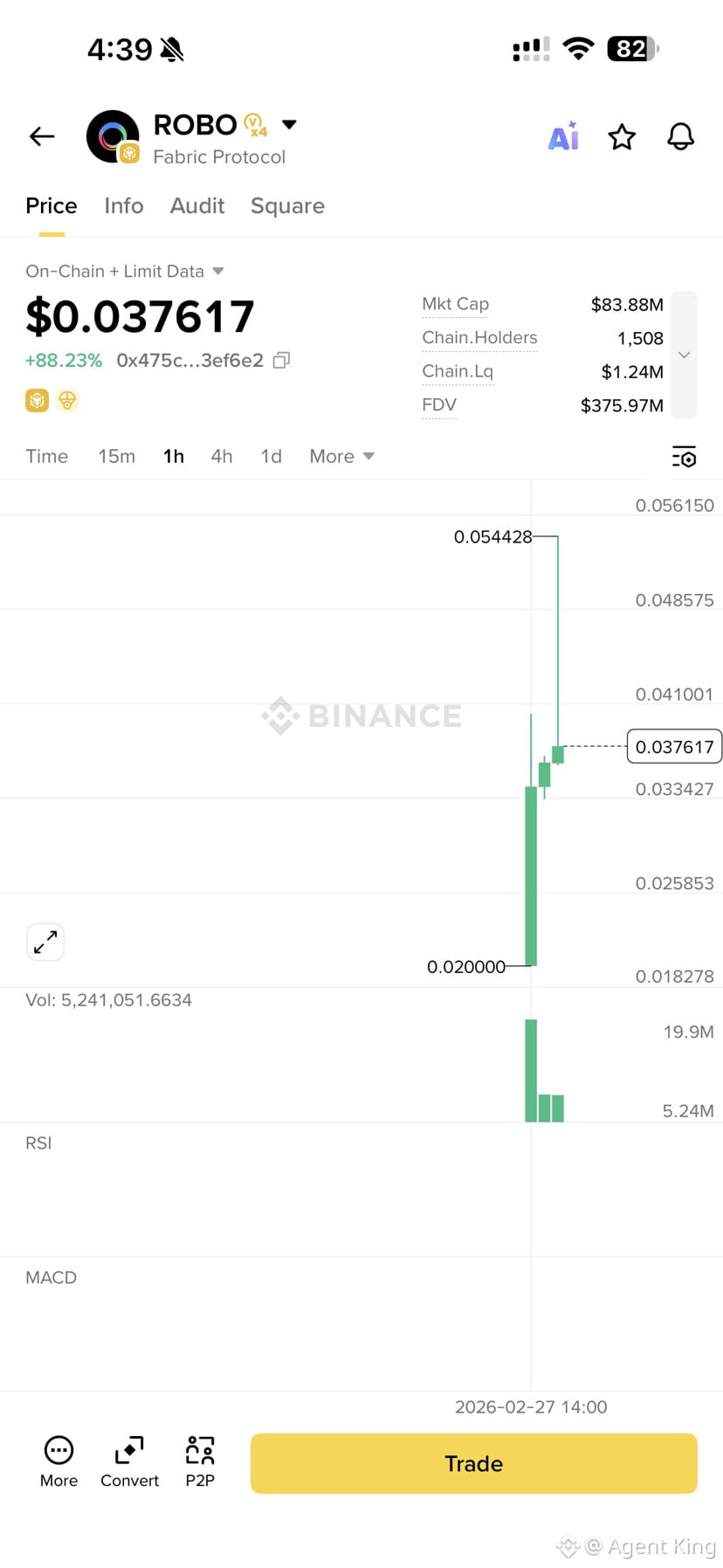Viewport: 723px width, 1568px height.
Task: Open the Convert icon
Action: click(x=129, y=1450)
